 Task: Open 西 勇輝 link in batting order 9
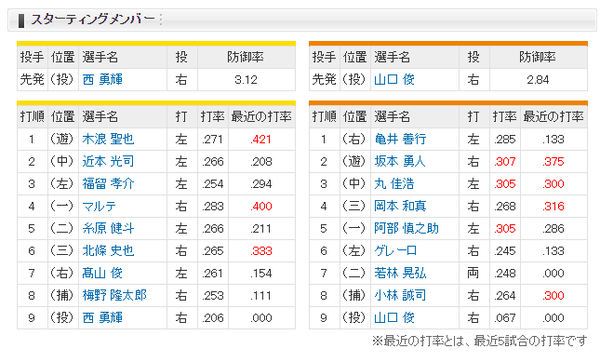103,318
